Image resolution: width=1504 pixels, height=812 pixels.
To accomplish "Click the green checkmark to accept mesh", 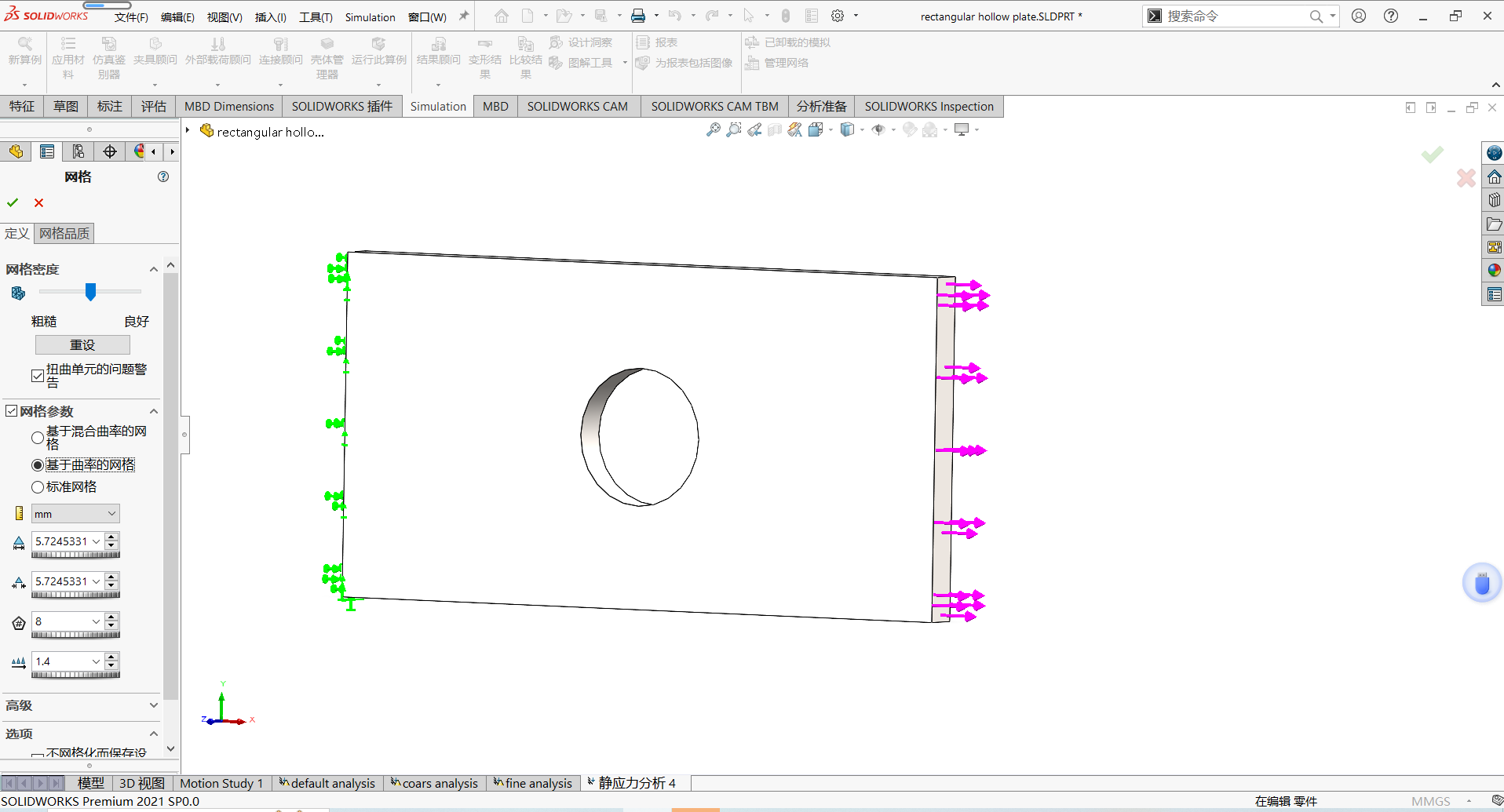I will [13, 202].
